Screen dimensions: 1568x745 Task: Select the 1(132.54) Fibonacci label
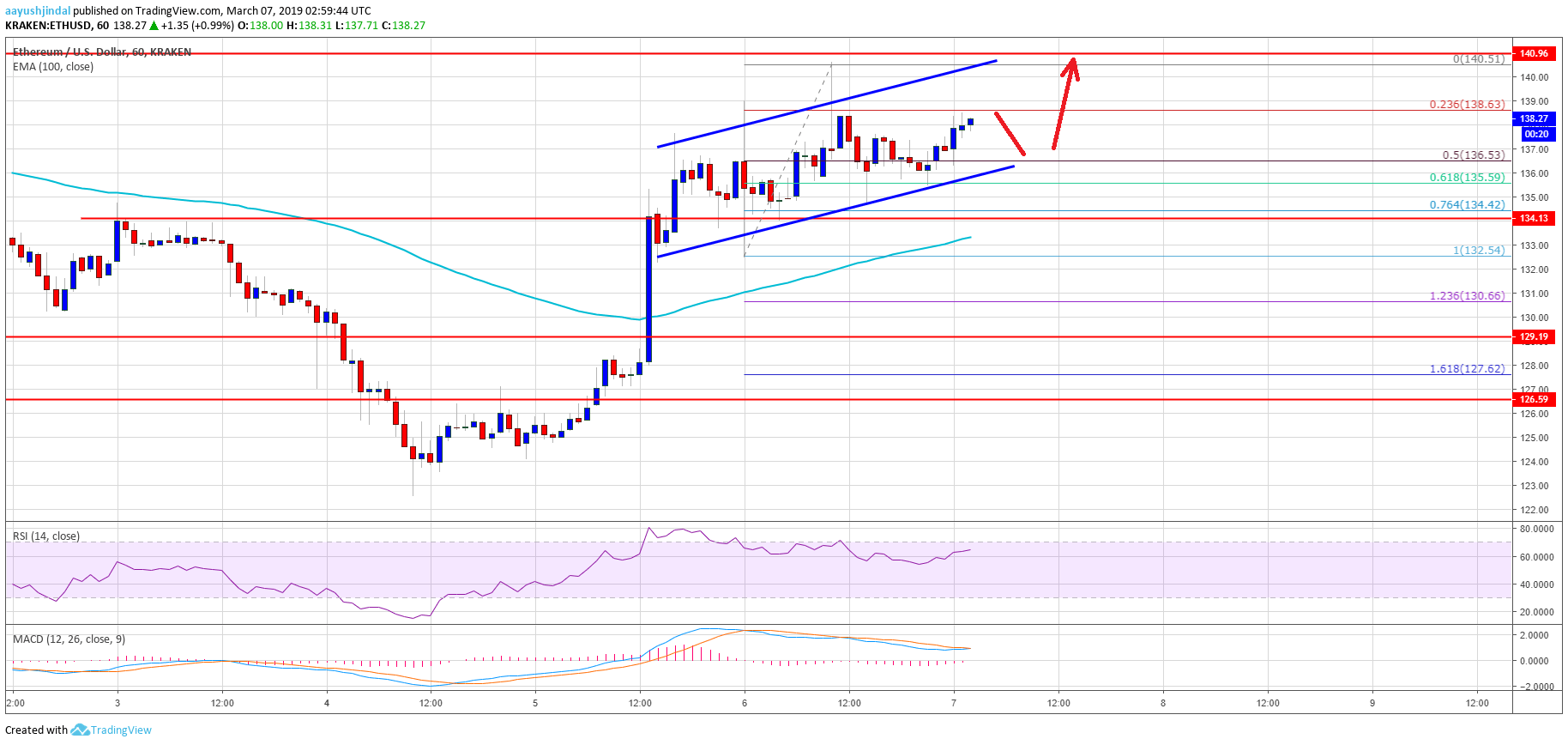click(1478, 251)
